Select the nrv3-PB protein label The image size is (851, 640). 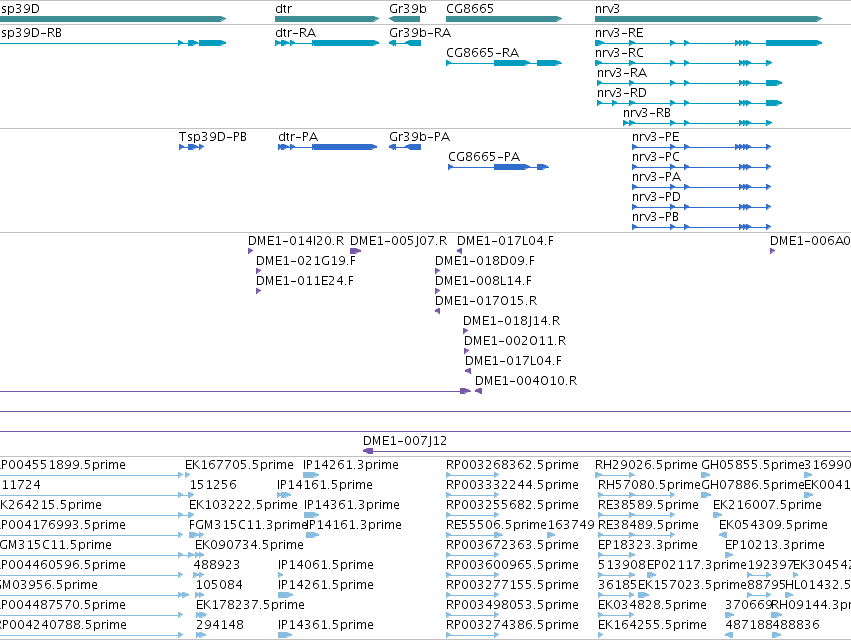[655, 217]
